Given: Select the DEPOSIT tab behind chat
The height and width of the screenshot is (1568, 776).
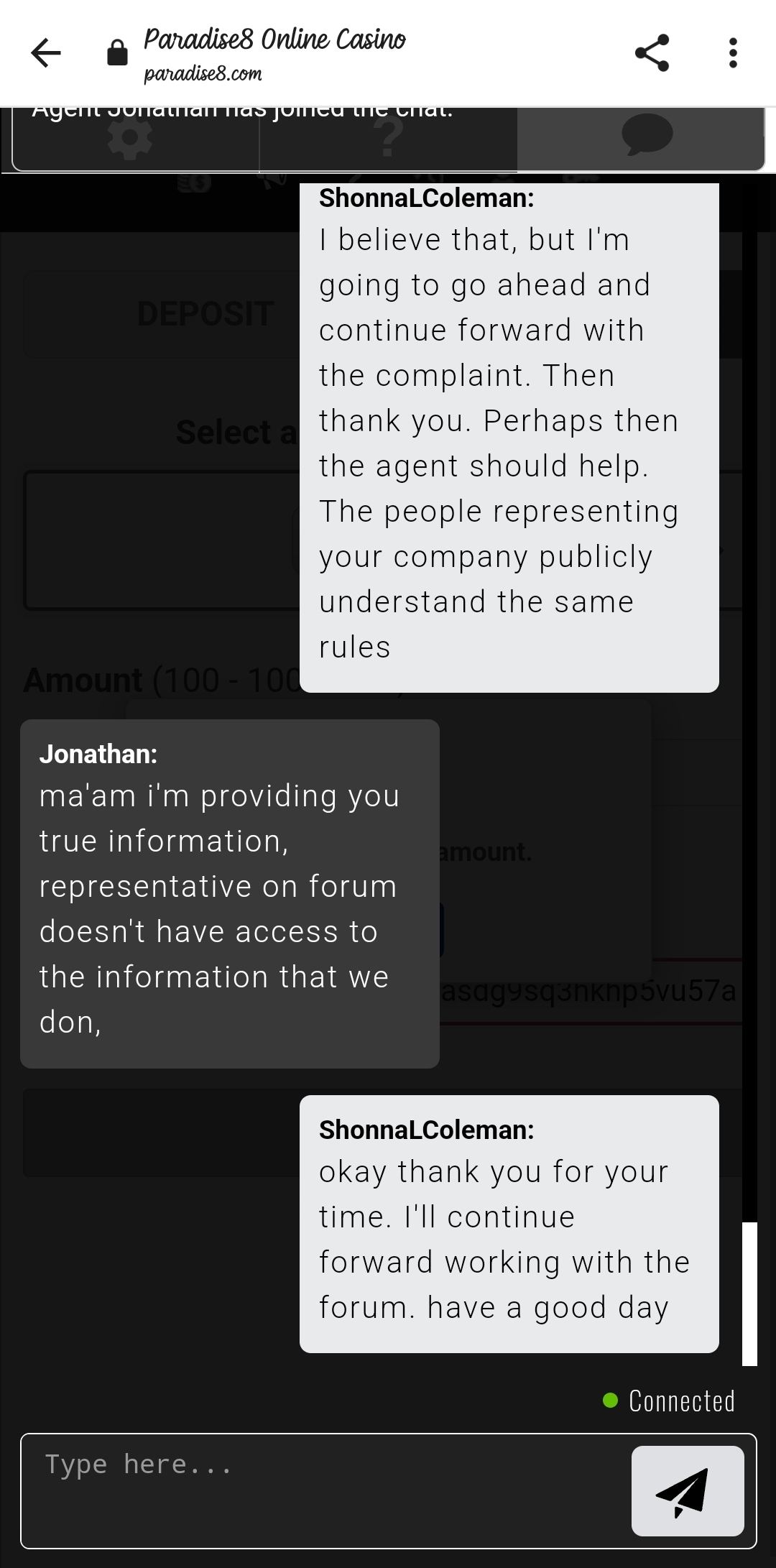Looking at the screenshot, I should (x=205, y=314).
